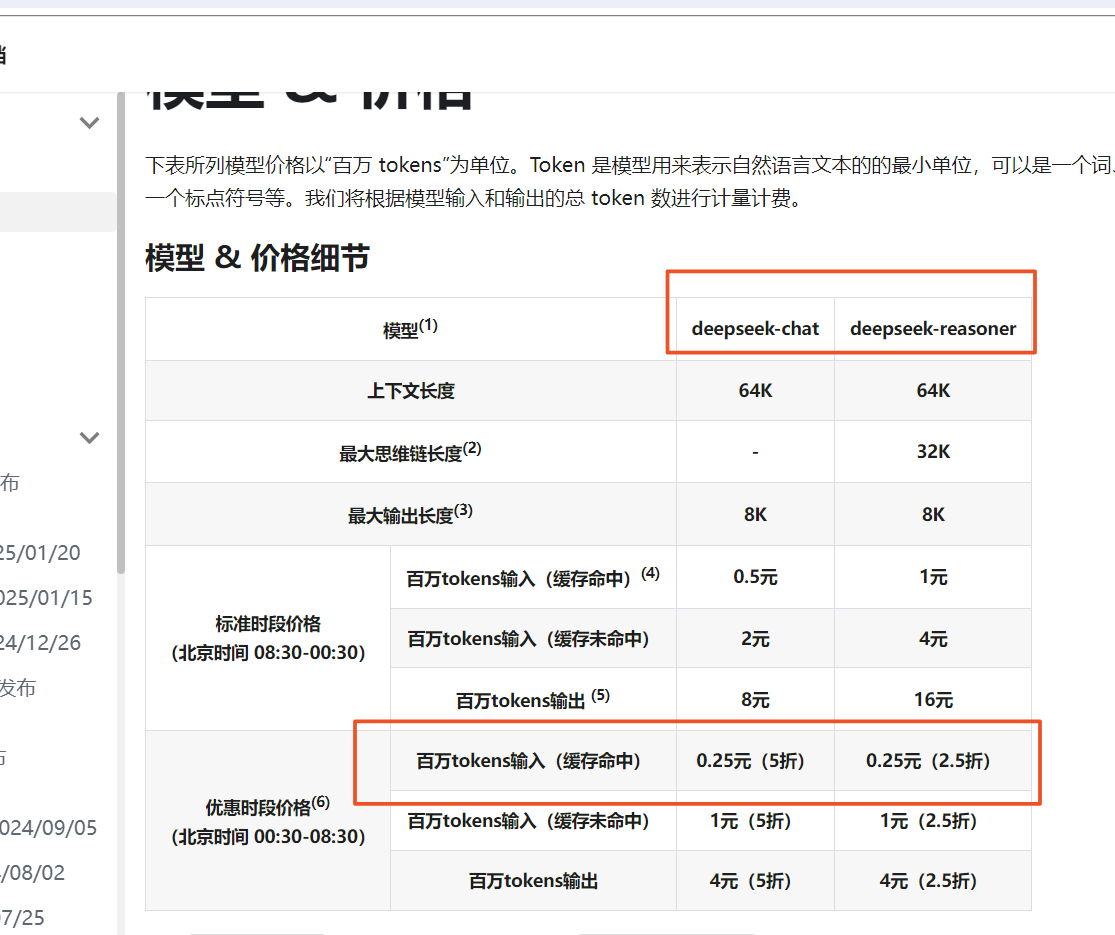Click the sidebar vertical scrollbar thumb
1115x935 pixels.
[x=121, y=332]
